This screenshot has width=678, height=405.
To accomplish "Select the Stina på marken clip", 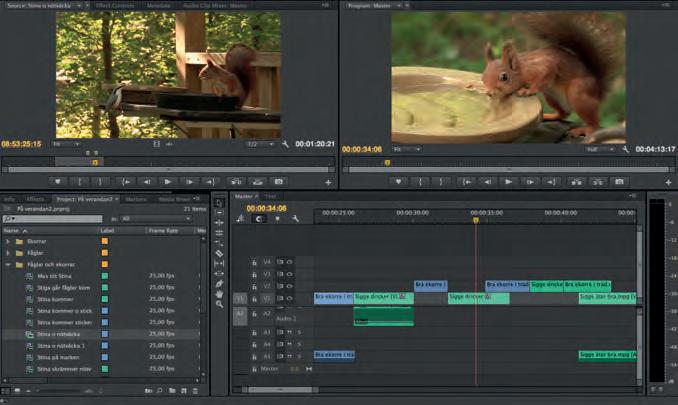I will (58, 357).
